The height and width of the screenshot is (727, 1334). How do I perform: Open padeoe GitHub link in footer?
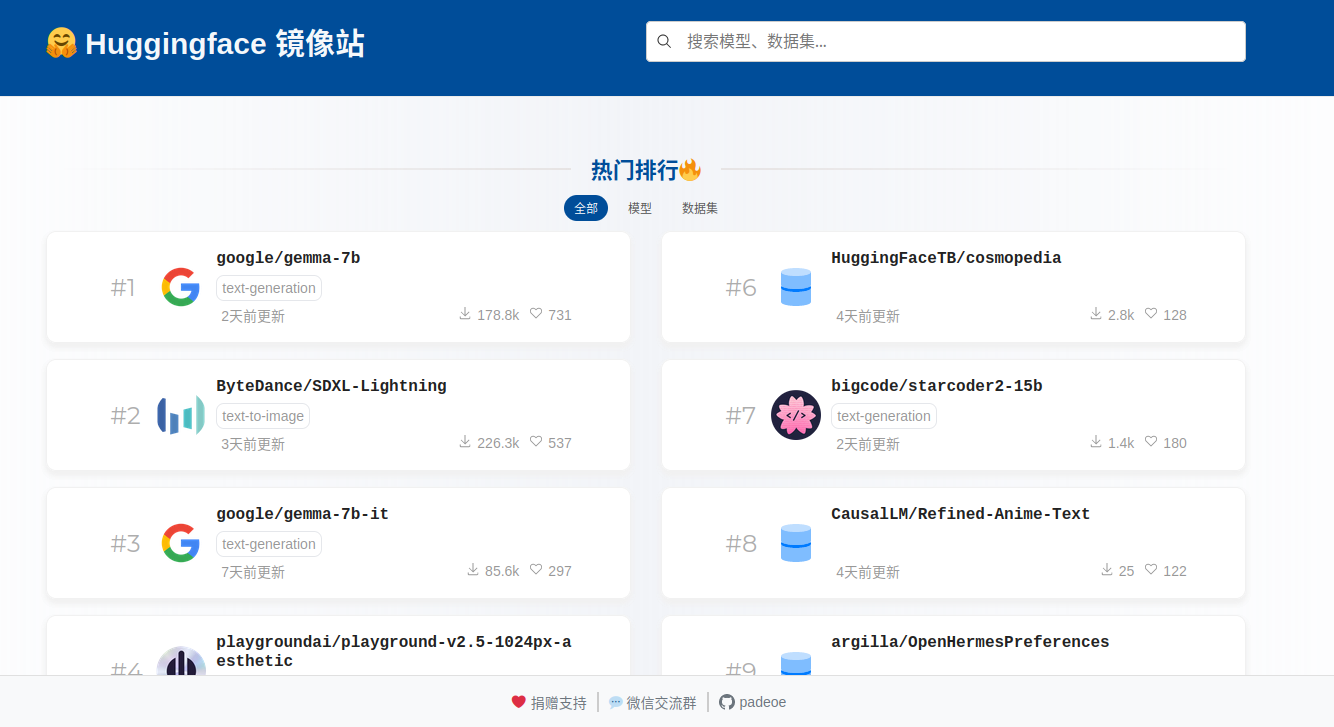[x=763, y=702]
